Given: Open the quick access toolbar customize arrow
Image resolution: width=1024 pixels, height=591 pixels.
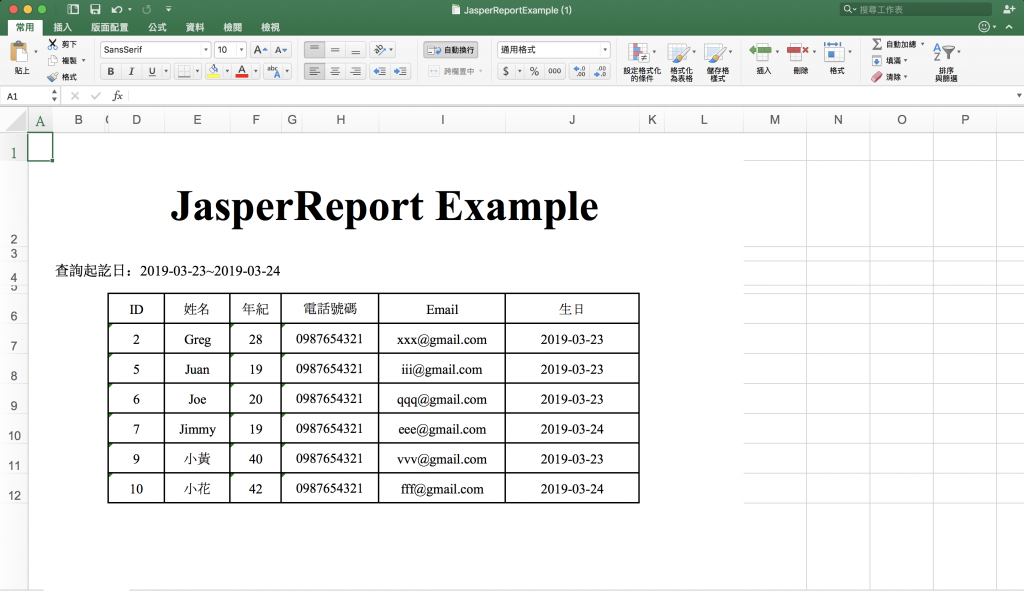Looking at the screenshot, I should pos(168,9).
